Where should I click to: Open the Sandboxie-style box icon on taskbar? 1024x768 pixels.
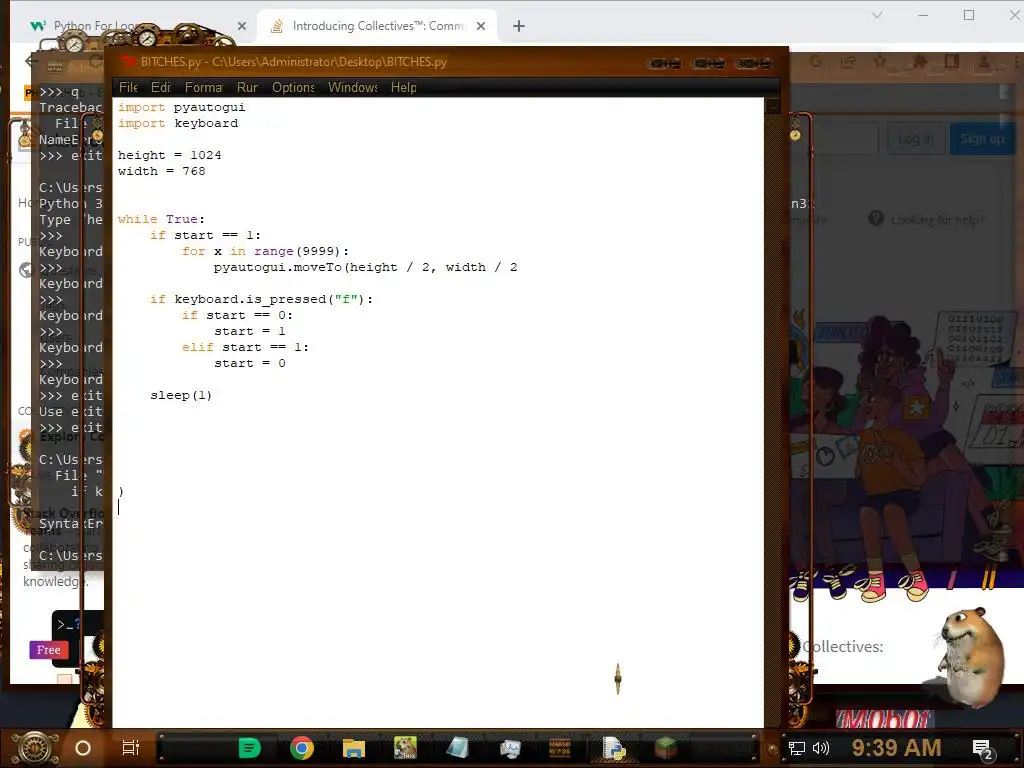pyautogui.click(x=405, y=748)
